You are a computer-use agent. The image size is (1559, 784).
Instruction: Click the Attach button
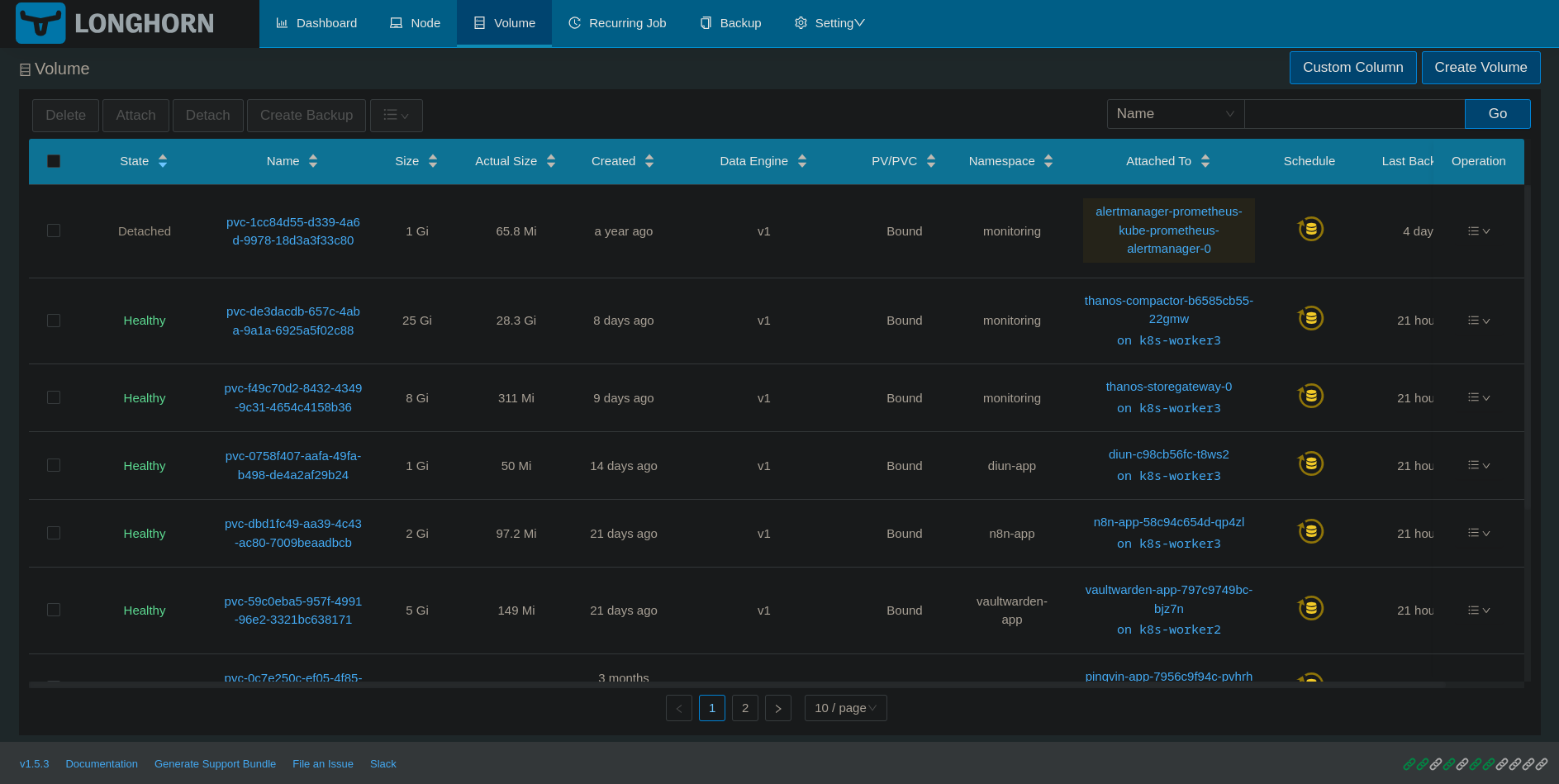pyautogui.click(x=135, y=116)
